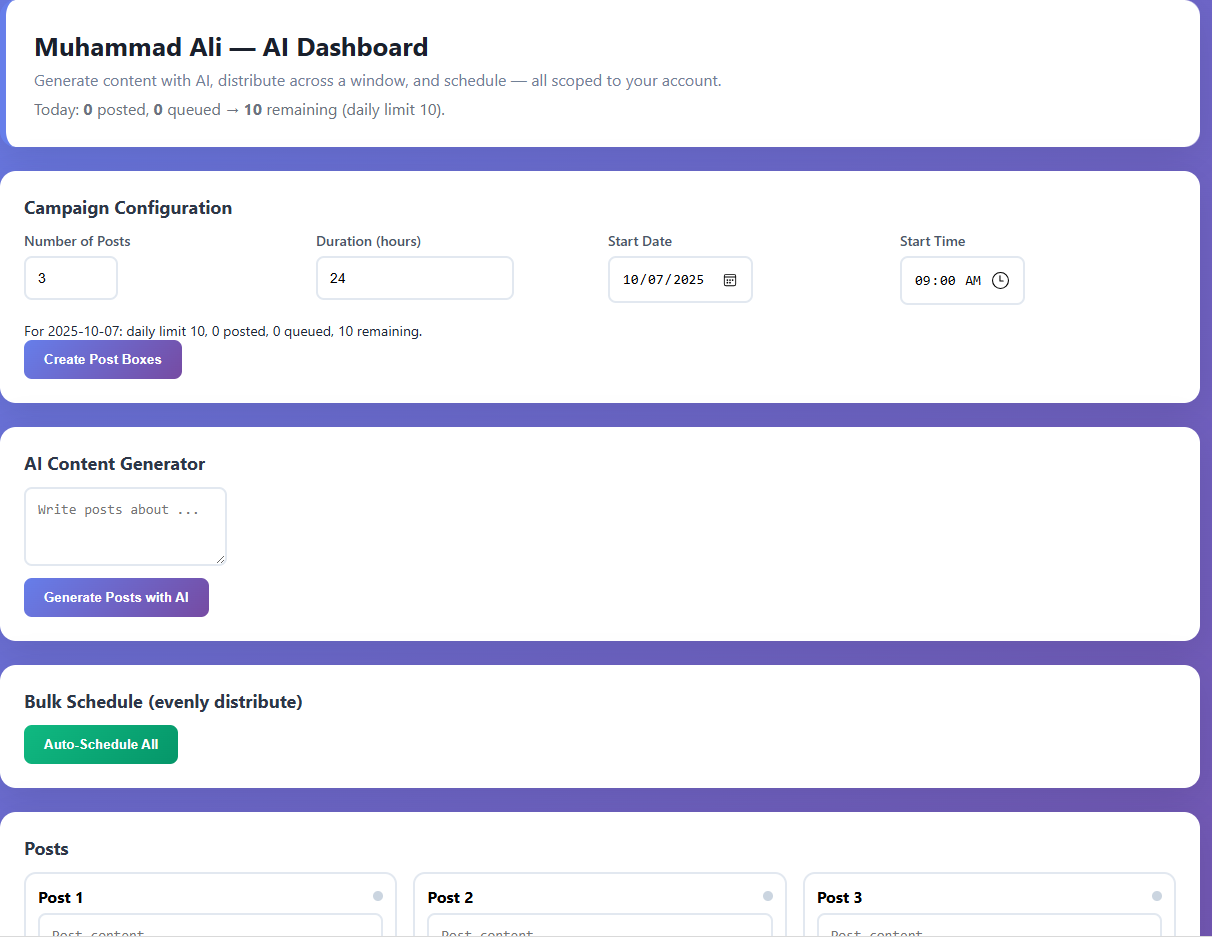Click the status dot on Post 1
The width and height of the screenshot is (1212, 937).
[x=378, y=896]
